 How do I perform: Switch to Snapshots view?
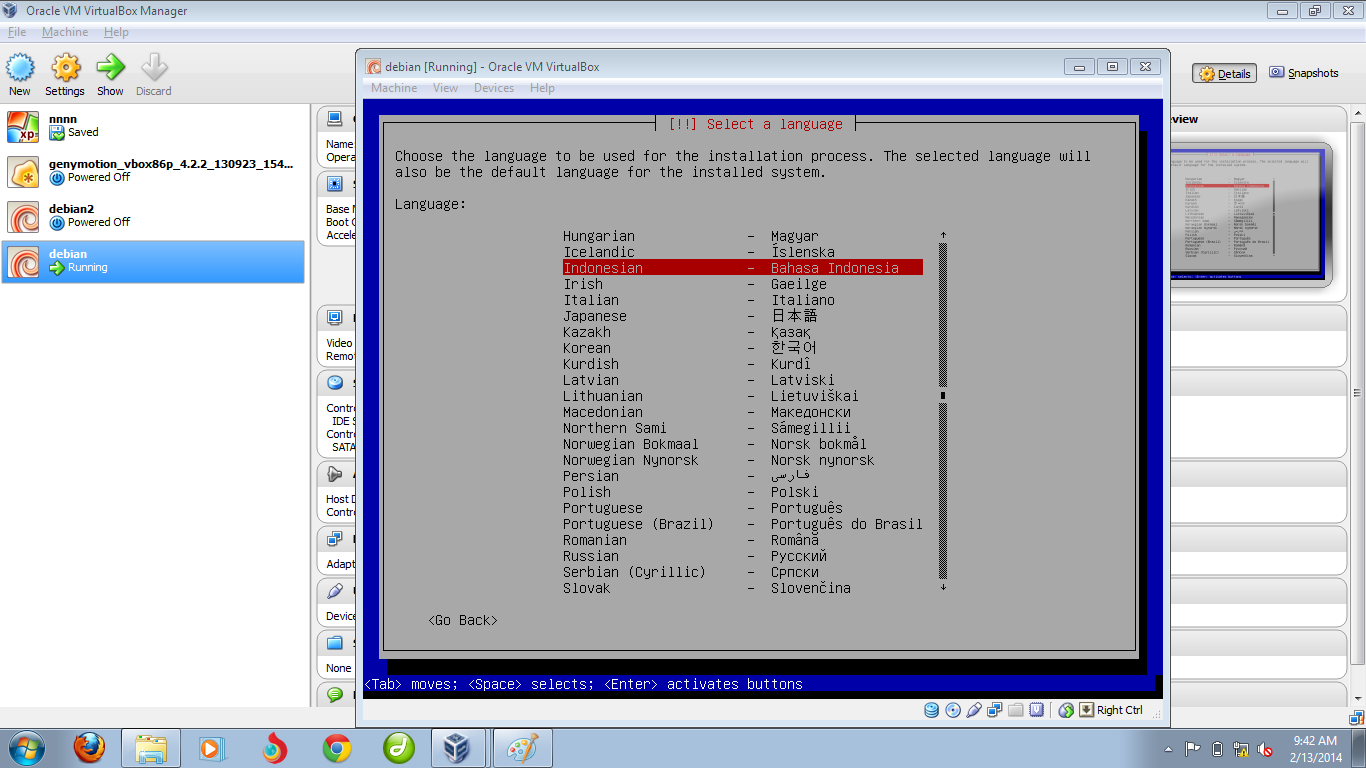(1304, 73)
